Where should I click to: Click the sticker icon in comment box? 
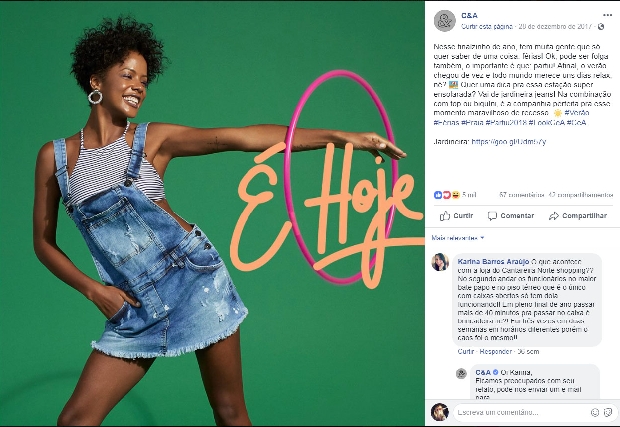(608, 412)
